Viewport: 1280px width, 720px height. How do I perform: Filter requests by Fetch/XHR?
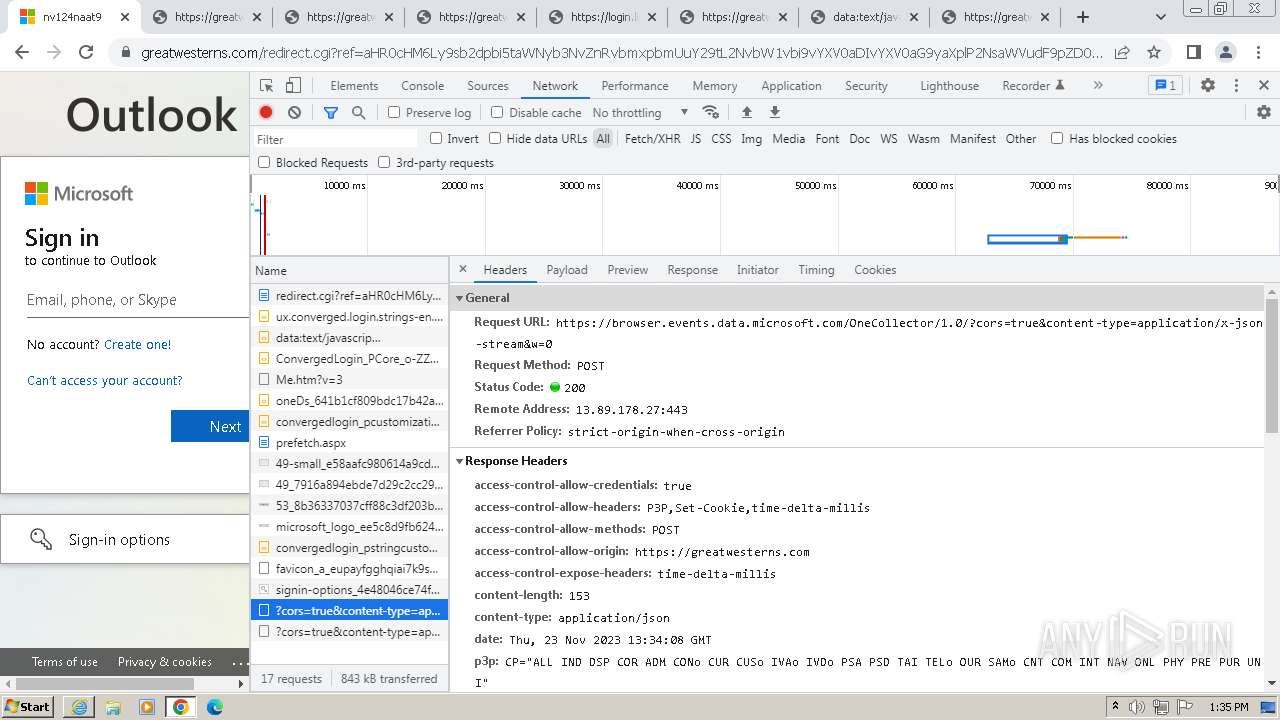tap(652, 139)
